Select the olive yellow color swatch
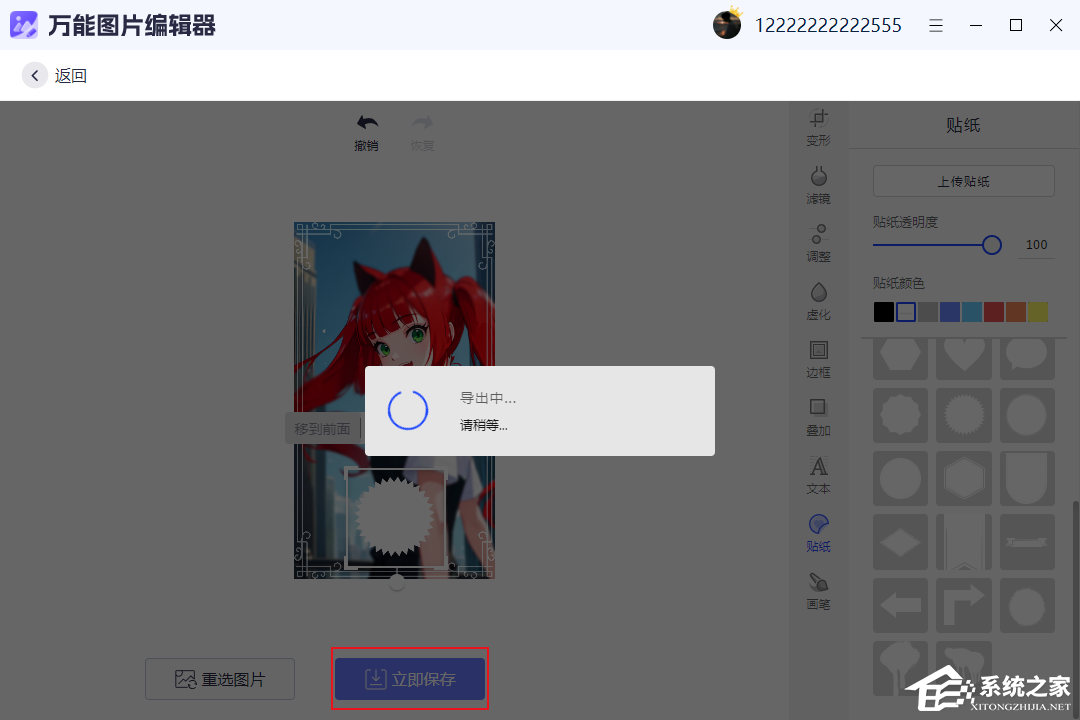 click(1038, 312)
